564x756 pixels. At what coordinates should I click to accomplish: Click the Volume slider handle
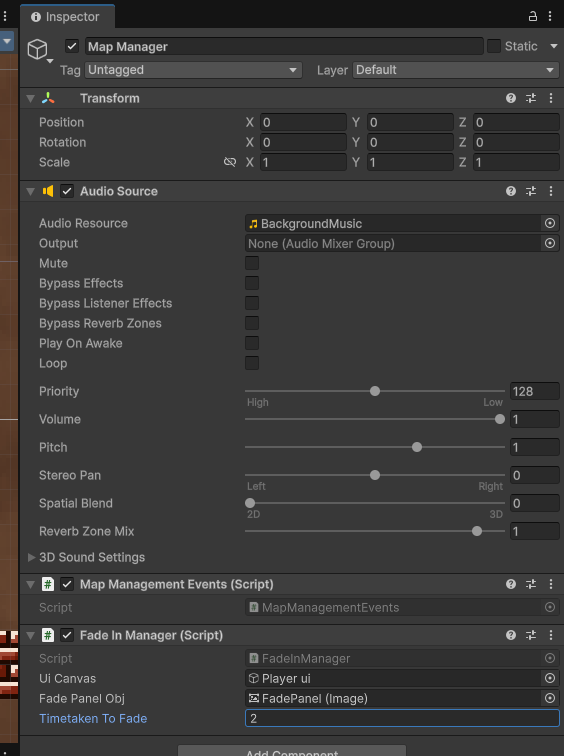[x=500, y=419]
